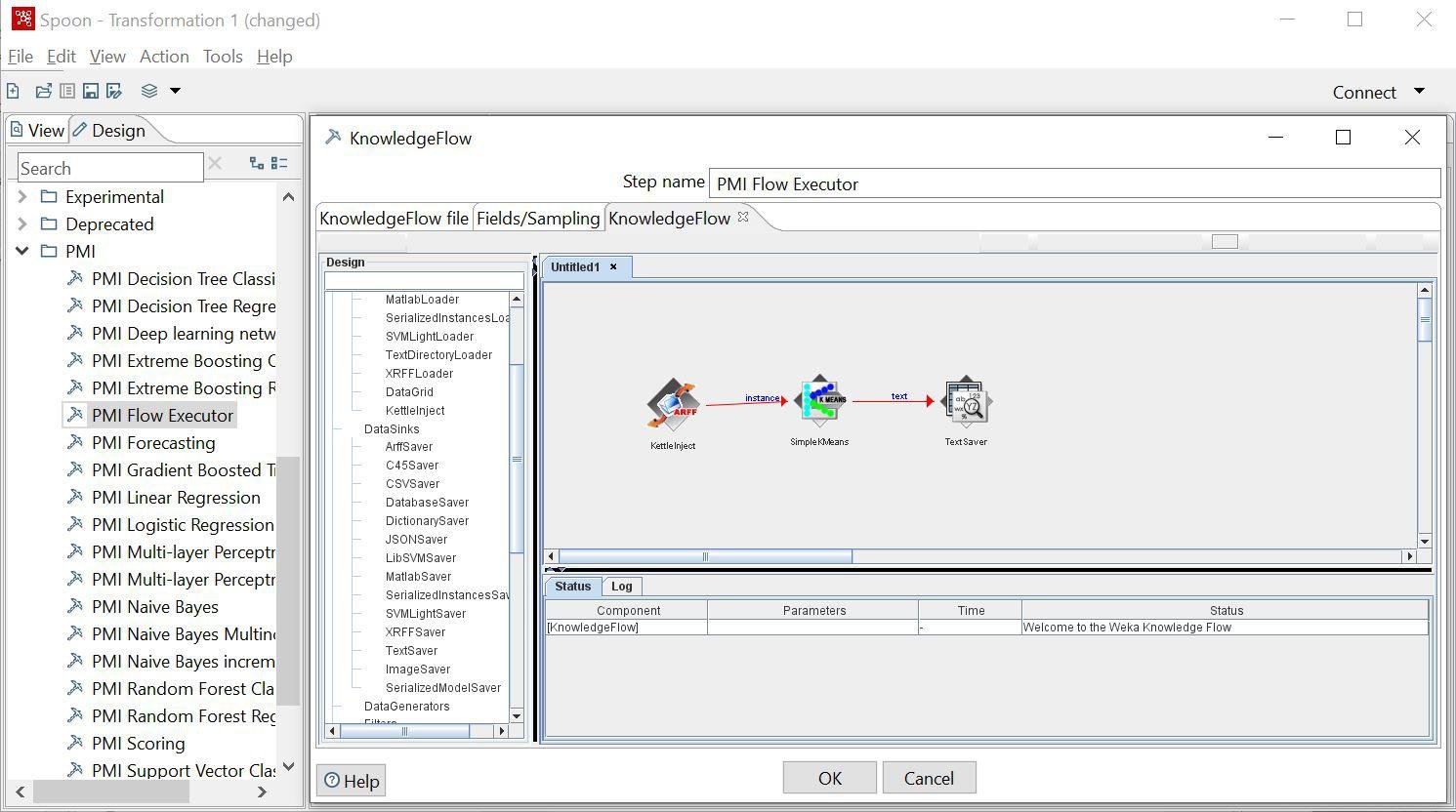Click the expand tree icon
This screenshot has height=812, width=1456.
coord(257,163)
